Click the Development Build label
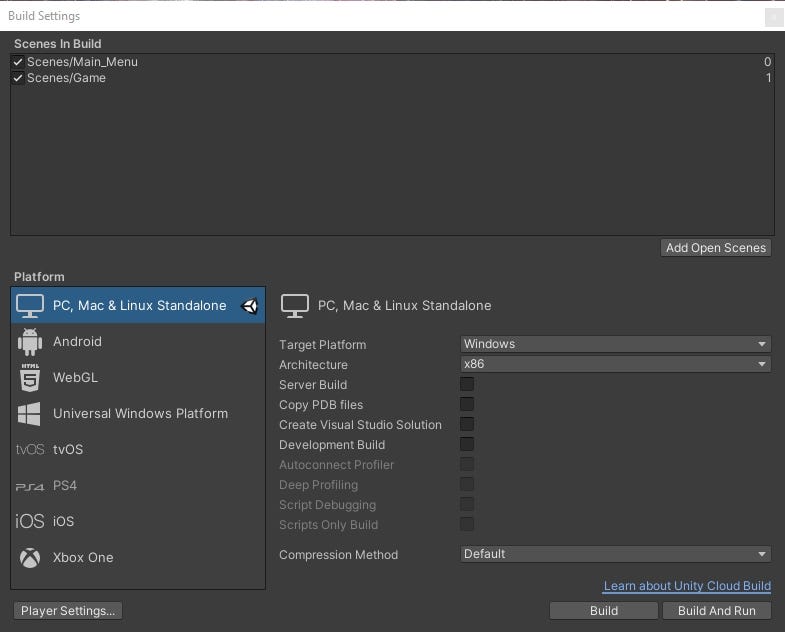 [x=332, y=445]
